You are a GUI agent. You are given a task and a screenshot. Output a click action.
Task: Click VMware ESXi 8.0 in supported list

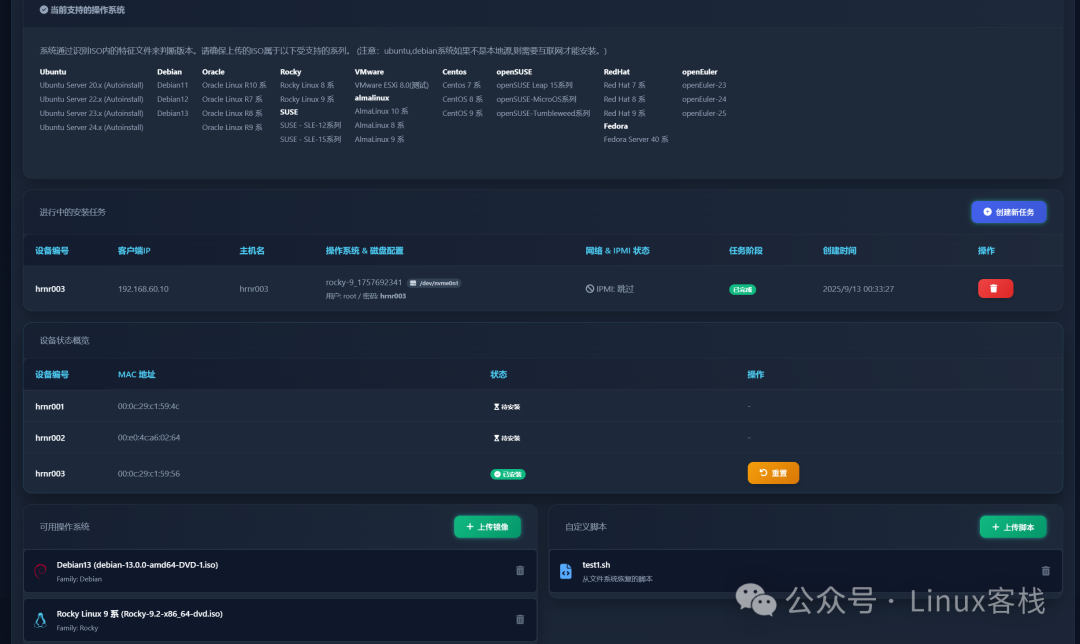tap(391, 85)
